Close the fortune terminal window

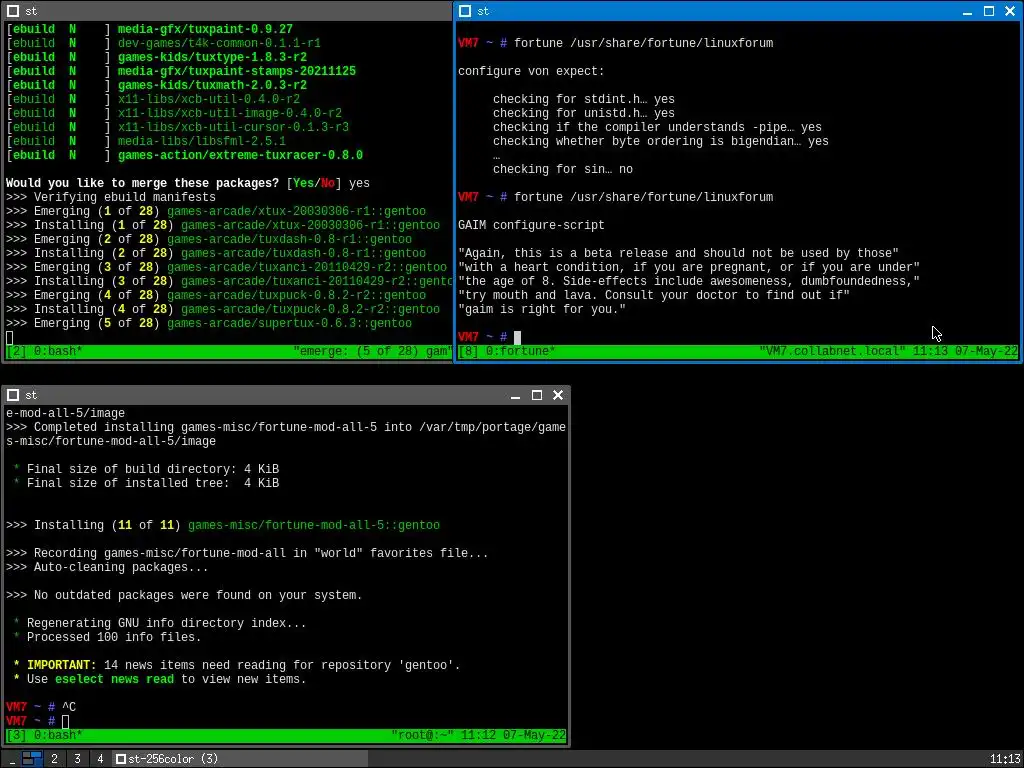coord(1010,11)
